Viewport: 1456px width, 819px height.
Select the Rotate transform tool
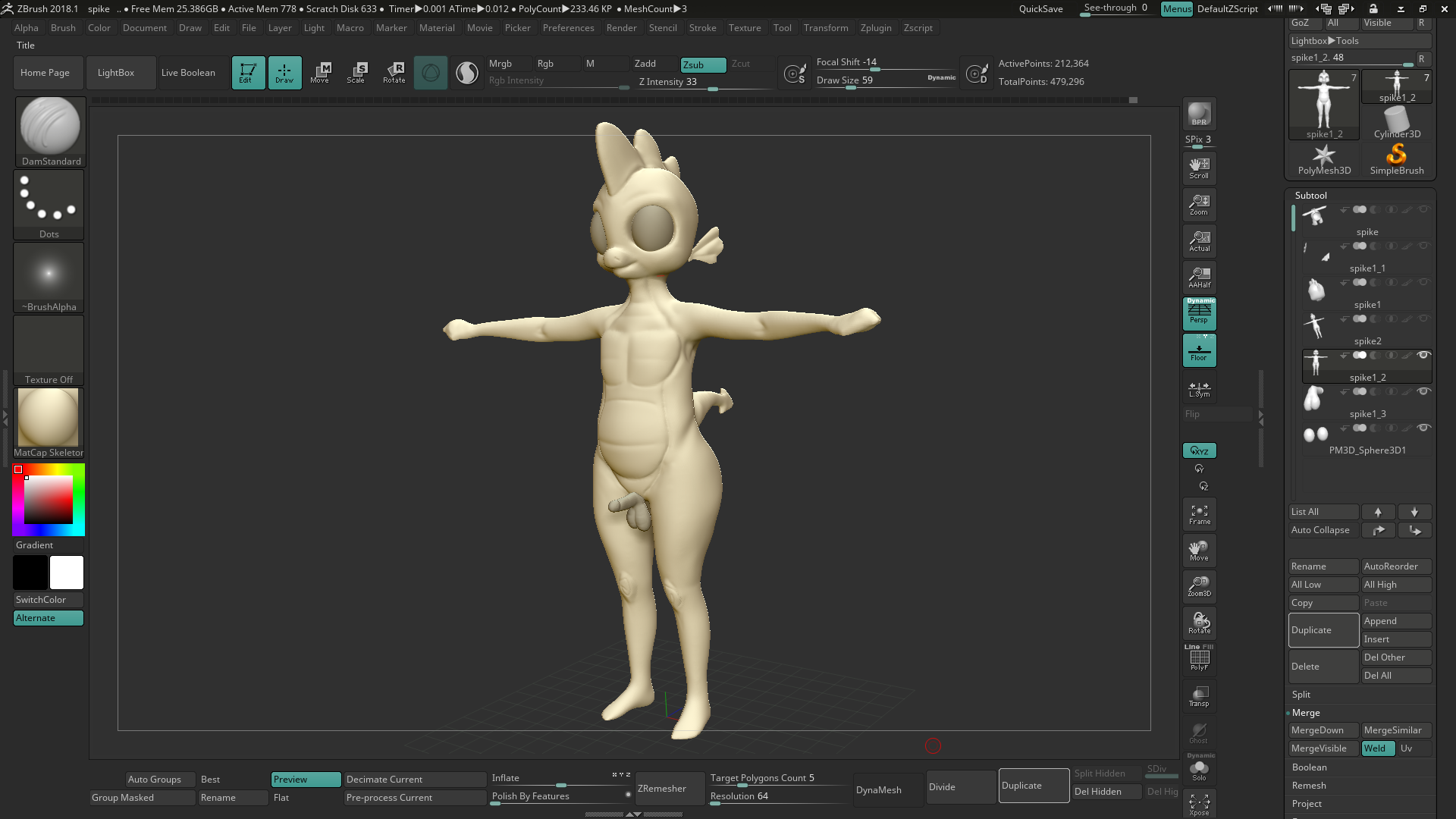pos(394,73)
